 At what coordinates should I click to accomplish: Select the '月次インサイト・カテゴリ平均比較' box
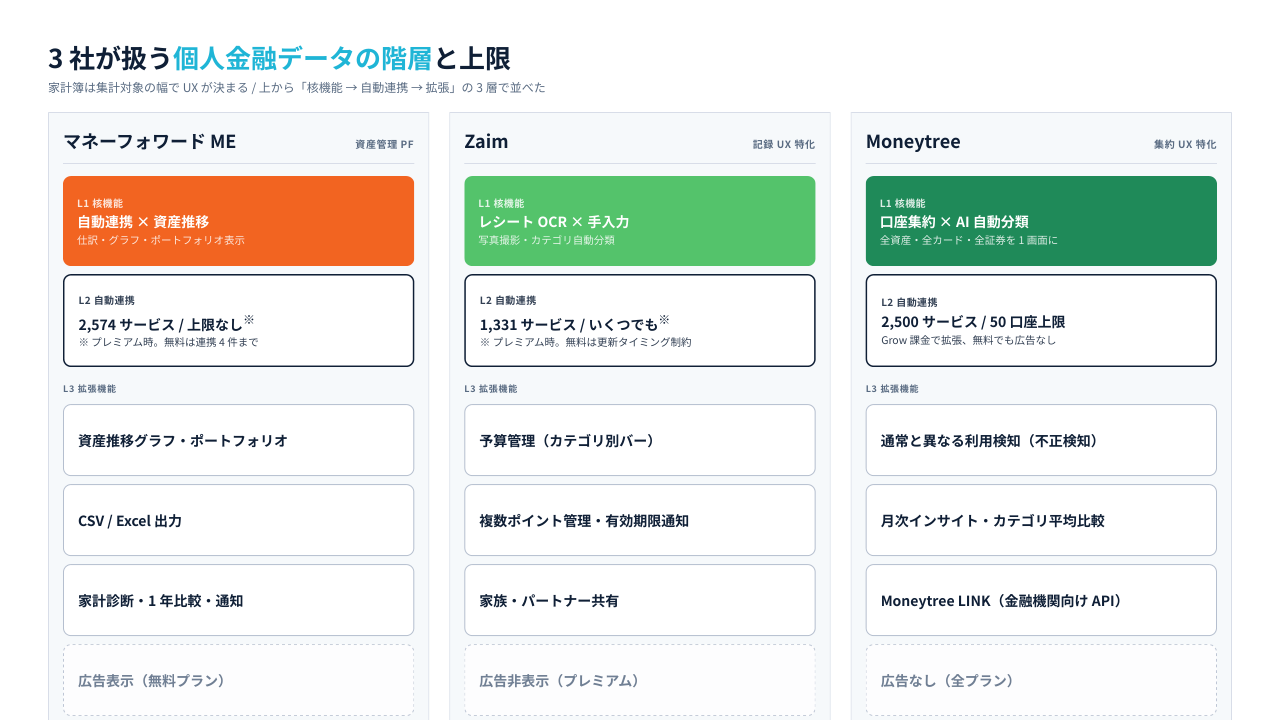[1041, 520]
